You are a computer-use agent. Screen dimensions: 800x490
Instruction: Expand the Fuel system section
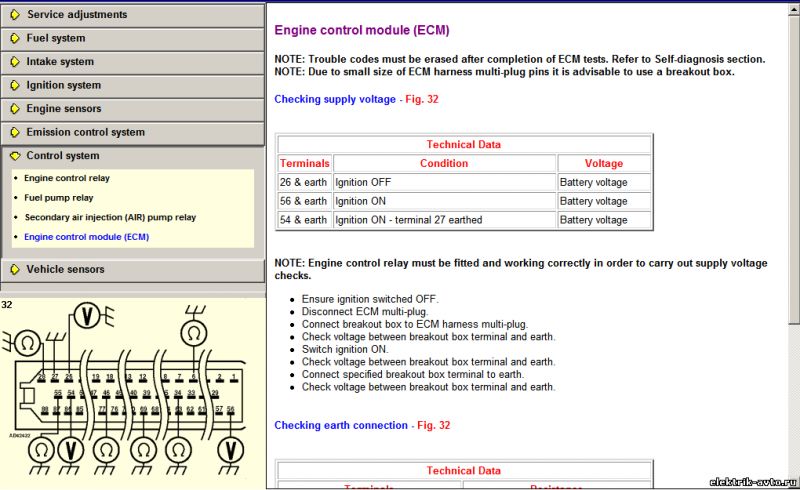click(x=133, y=38)
